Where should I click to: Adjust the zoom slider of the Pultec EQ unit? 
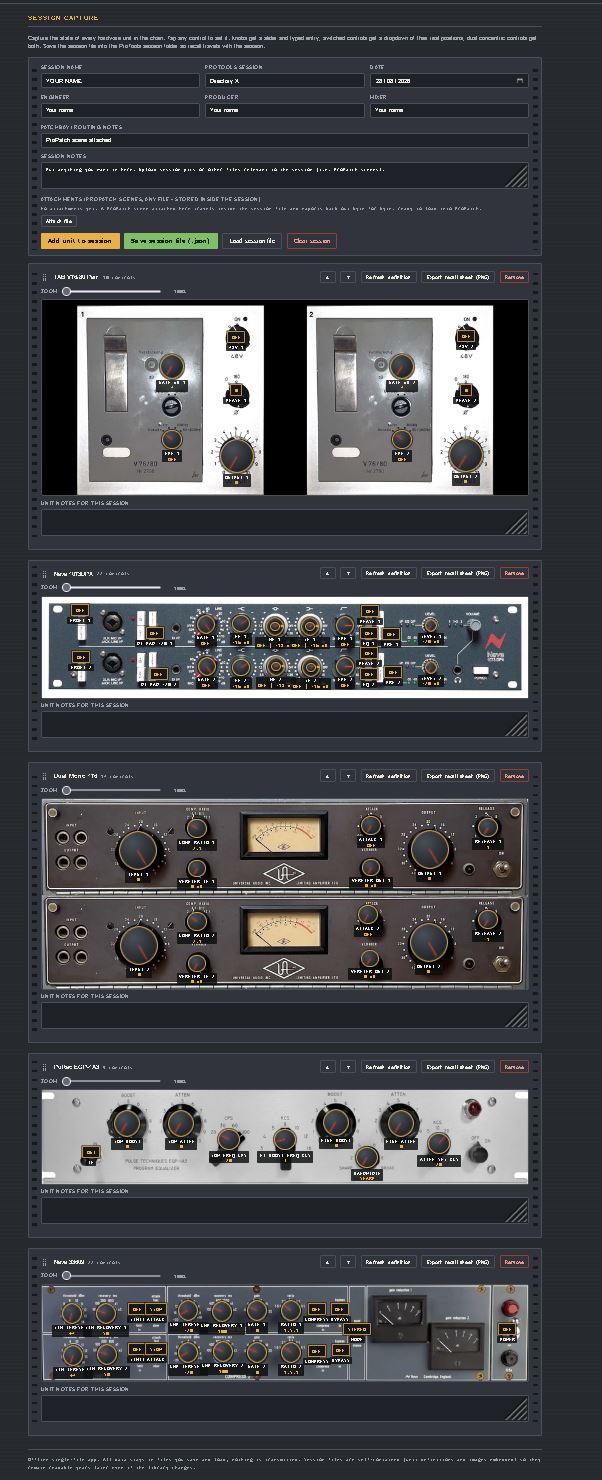pyautogui.click(x=111, y=1081)
